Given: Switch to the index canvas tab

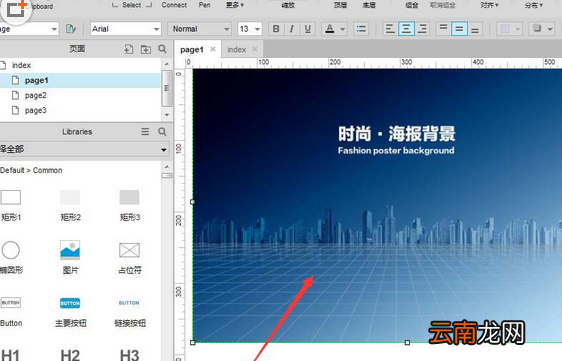Looking at the screenshot, I should point(237,49).
